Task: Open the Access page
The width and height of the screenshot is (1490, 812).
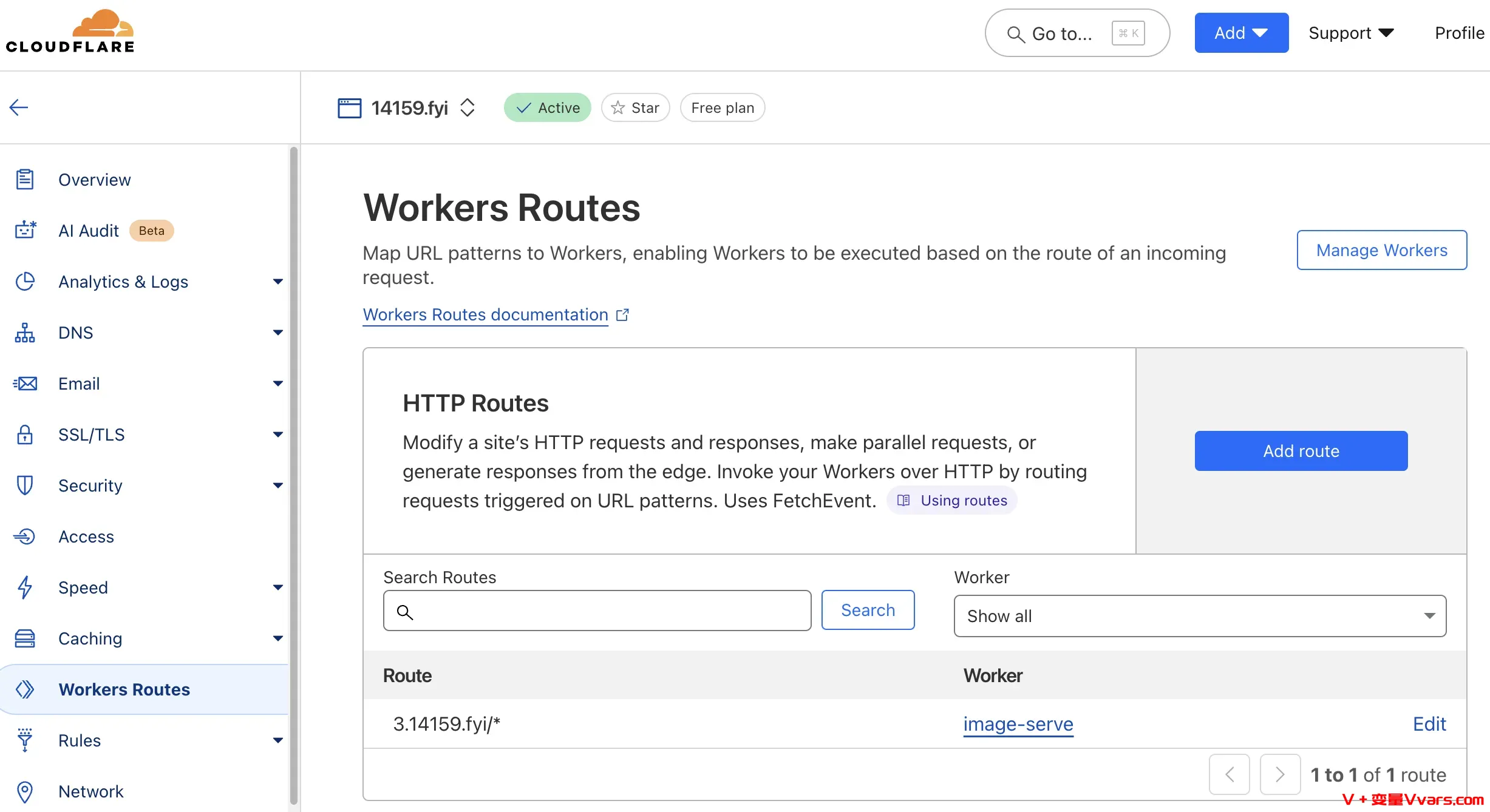Action: pyautogui.click(x=86, y=536)
